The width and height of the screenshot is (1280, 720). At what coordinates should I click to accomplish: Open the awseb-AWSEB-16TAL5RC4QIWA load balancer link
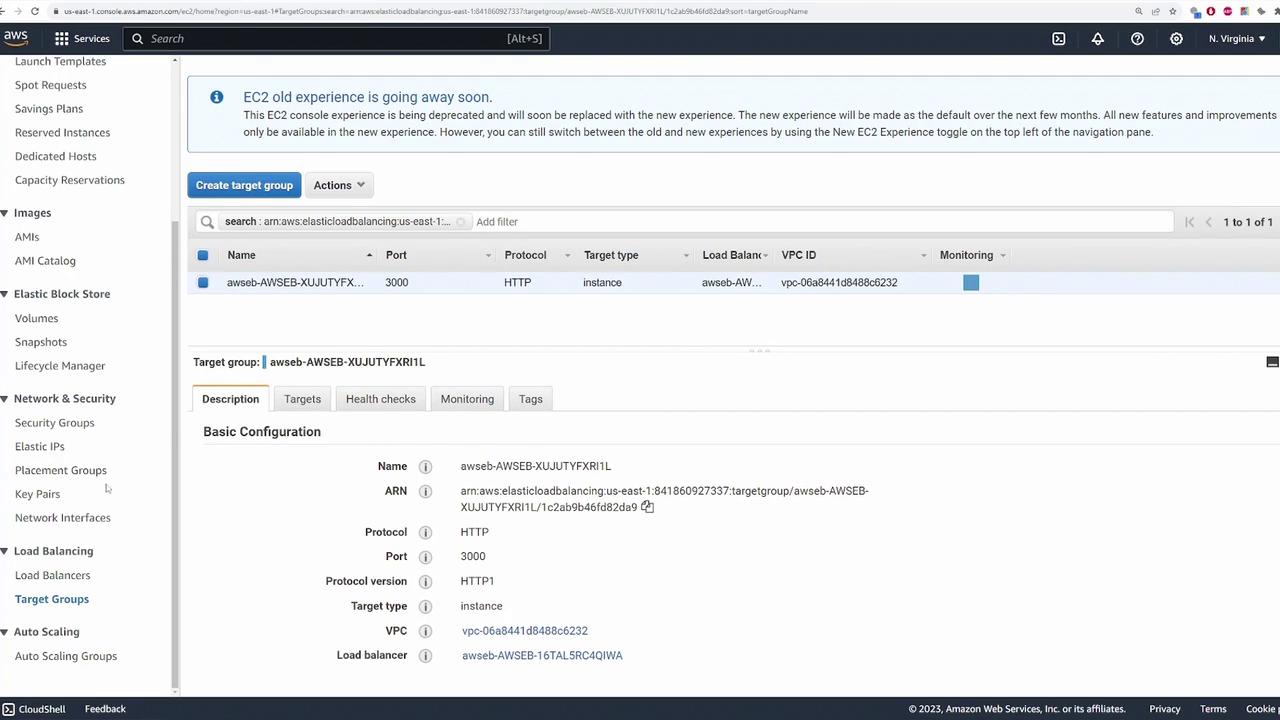542,655
